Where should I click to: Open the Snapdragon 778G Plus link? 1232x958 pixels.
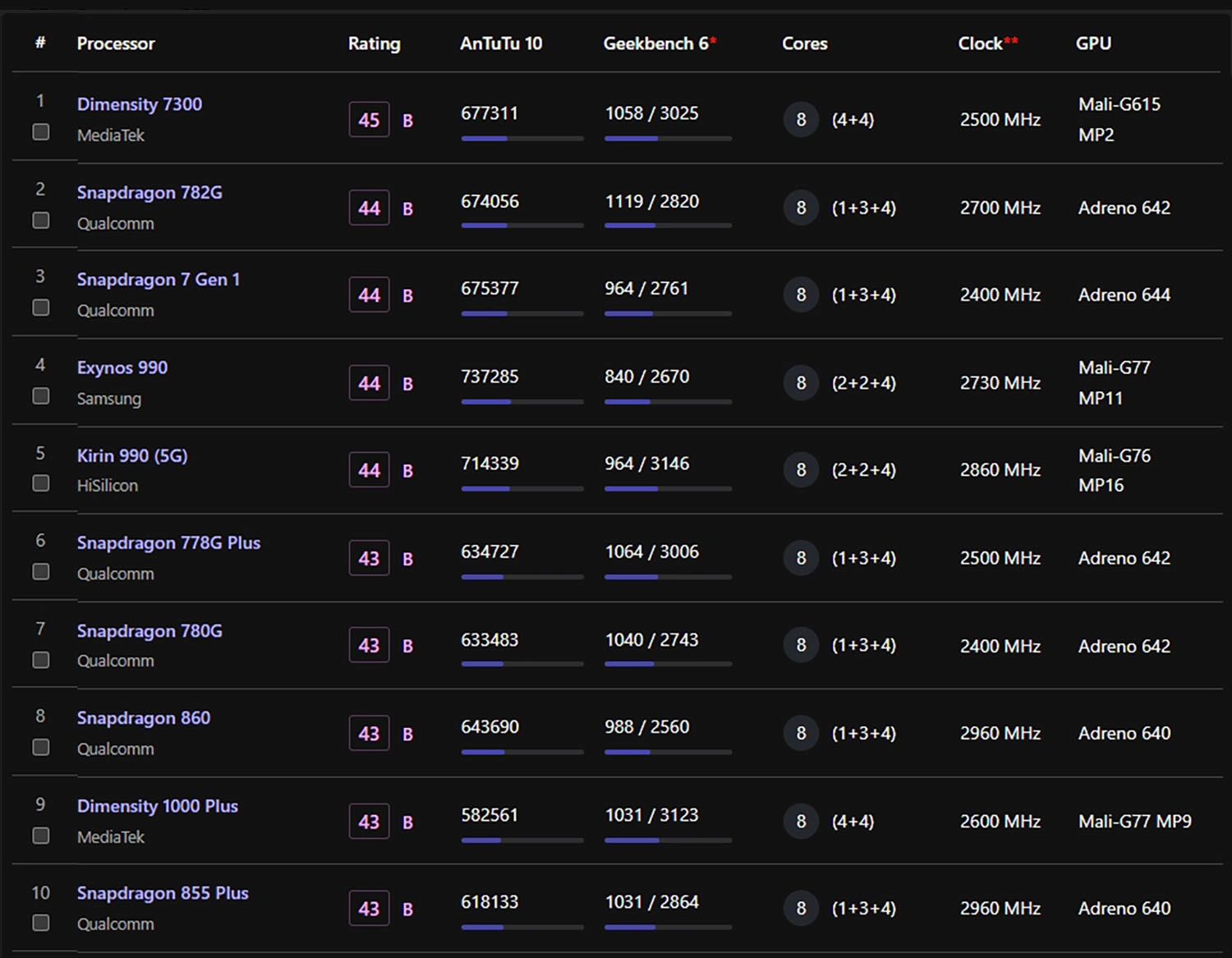[x=168, y=543]
